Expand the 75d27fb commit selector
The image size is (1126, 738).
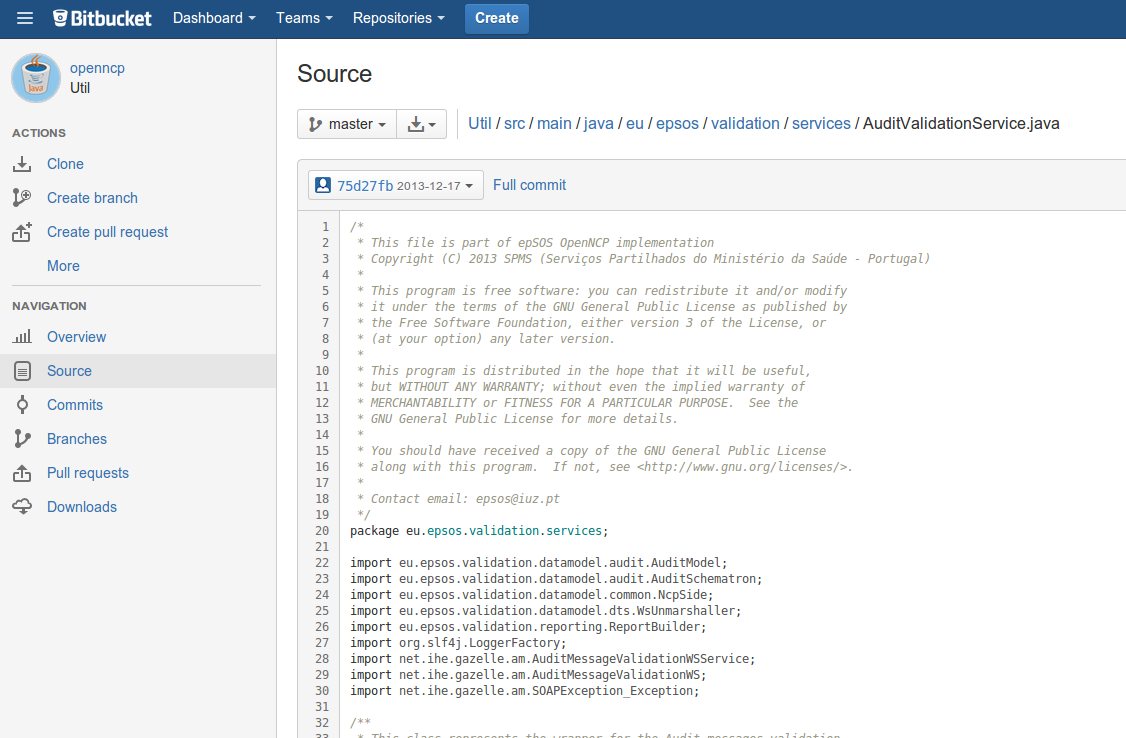tap(396, 185)
